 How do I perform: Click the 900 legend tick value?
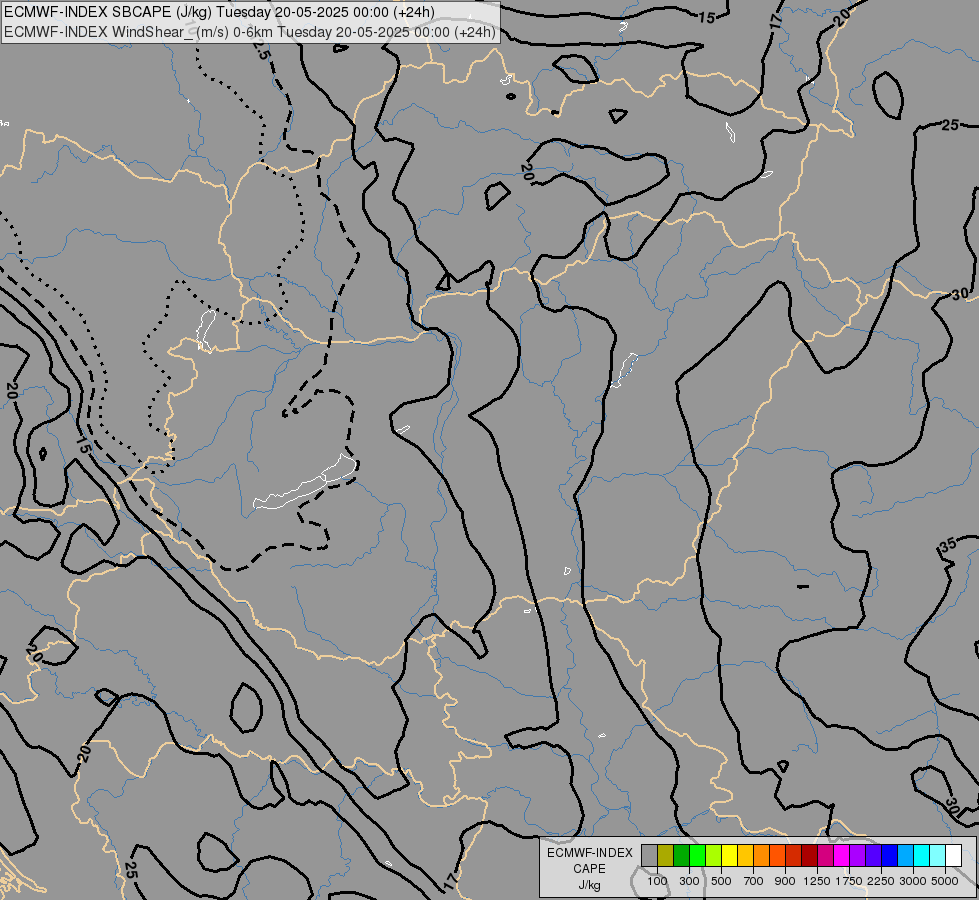[x=785, y=881]
